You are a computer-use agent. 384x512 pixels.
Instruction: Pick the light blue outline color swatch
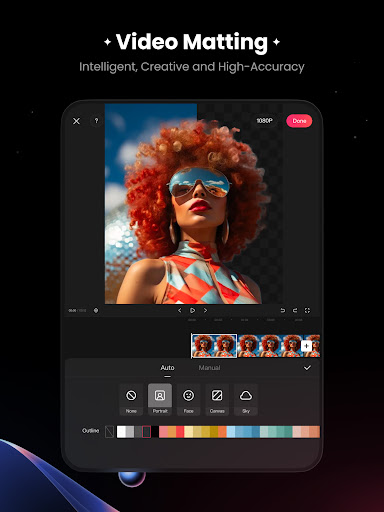click(231, 432)
